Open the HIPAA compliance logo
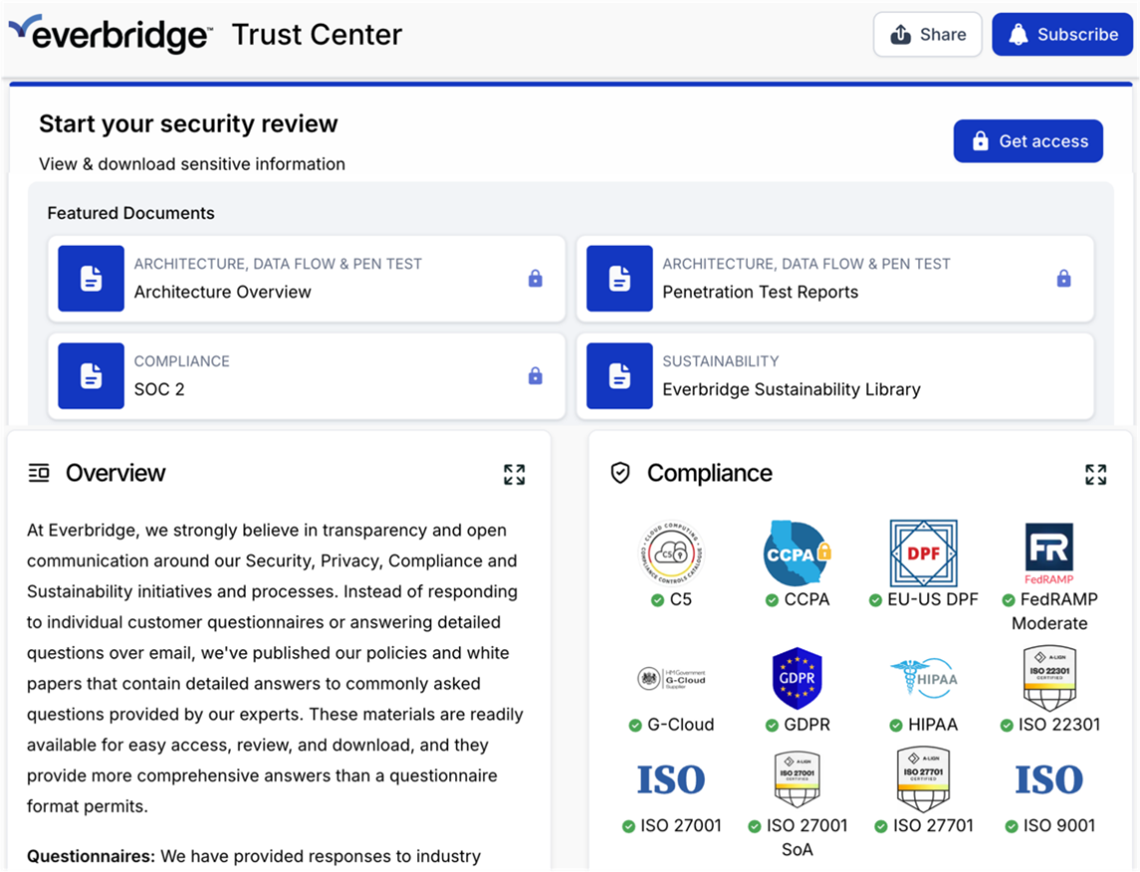Viewport: 1140px width, 872px height. click(923, 679)
